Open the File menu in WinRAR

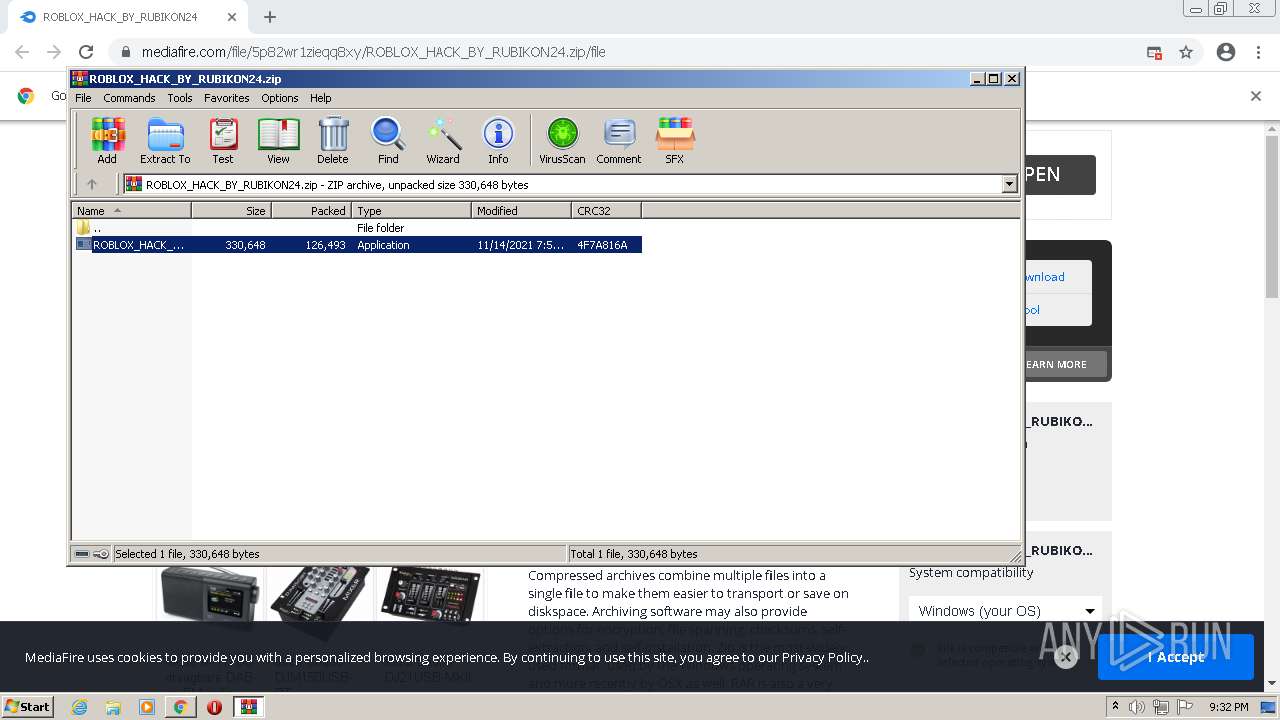(x=83, y=98)
